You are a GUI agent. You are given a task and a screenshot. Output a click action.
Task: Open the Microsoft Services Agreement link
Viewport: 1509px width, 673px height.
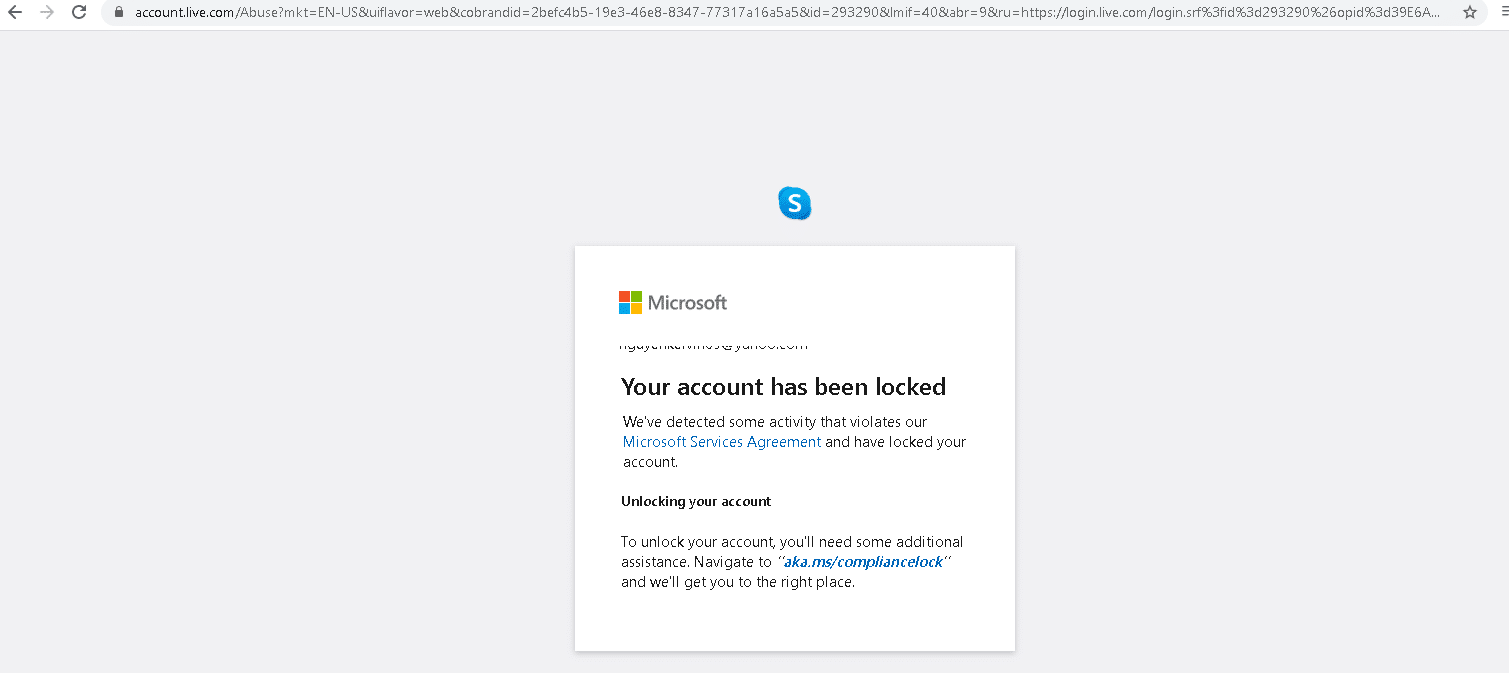coord(721,441)
